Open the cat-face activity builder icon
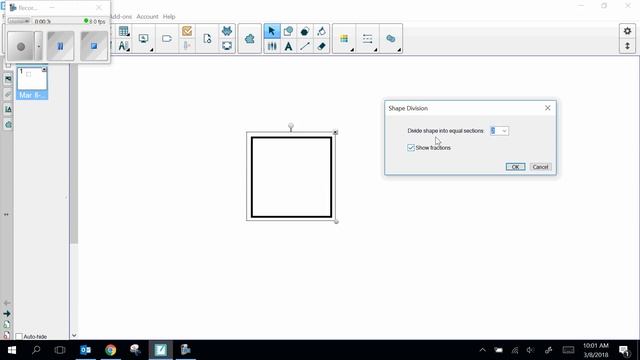 pos(227,31)
